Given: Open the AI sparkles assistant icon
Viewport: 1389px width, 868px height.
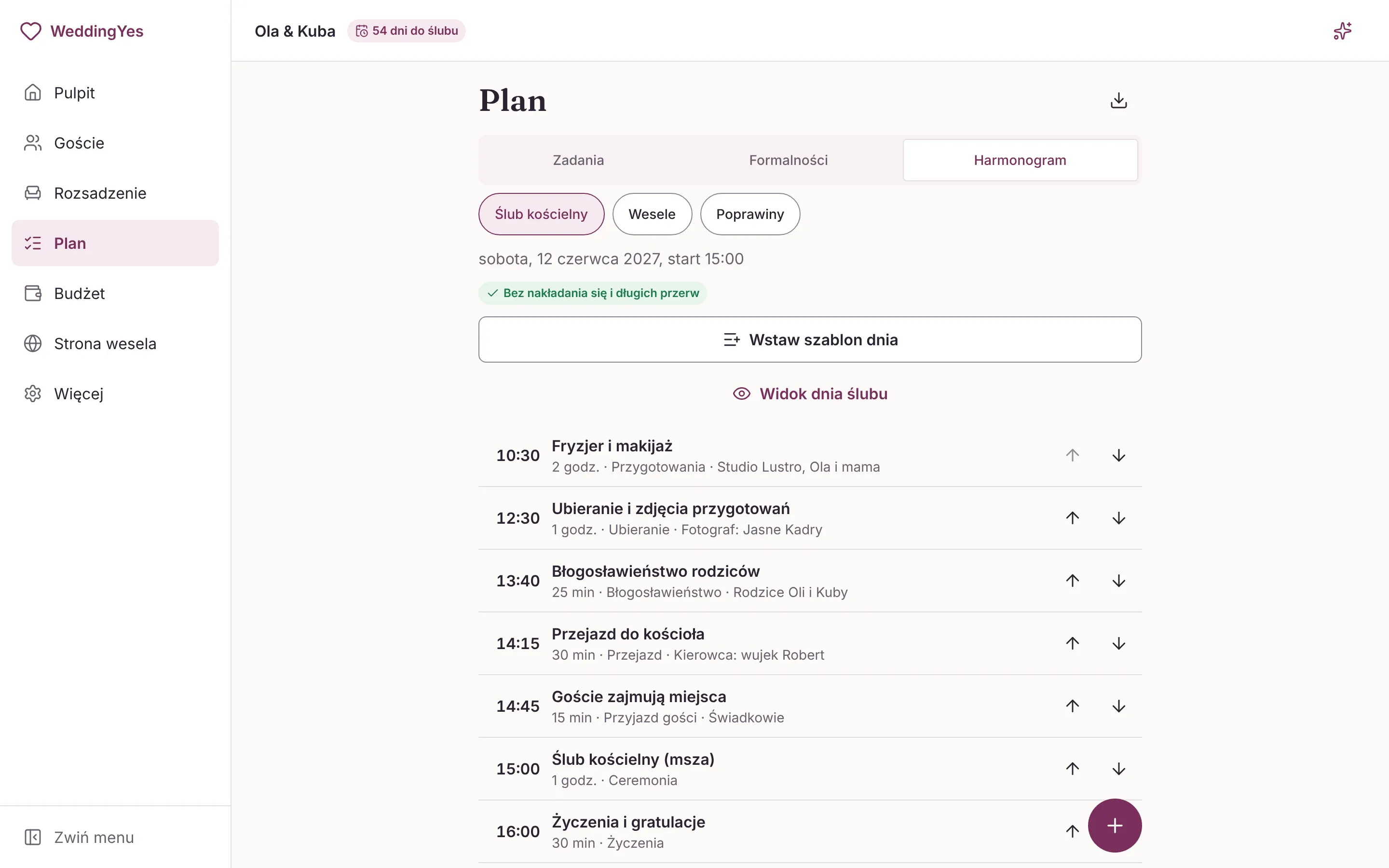Looking at the screenshot, I should [1342, 31].
